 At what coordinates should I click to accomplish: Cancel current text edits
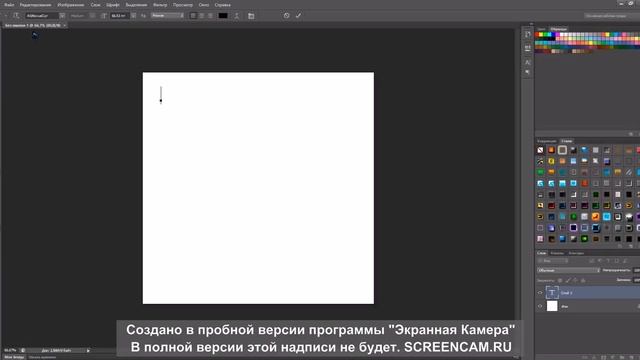click(287, 16)
